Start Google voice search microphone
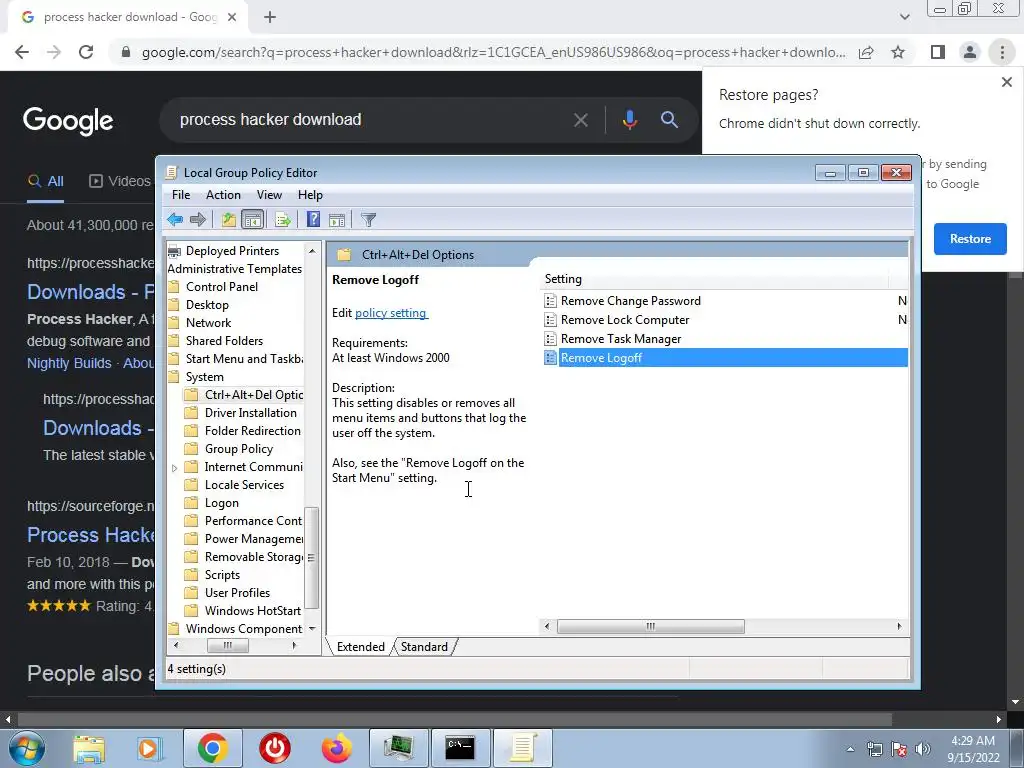Screen dimensions: 1024x768 tap(630, 120)
